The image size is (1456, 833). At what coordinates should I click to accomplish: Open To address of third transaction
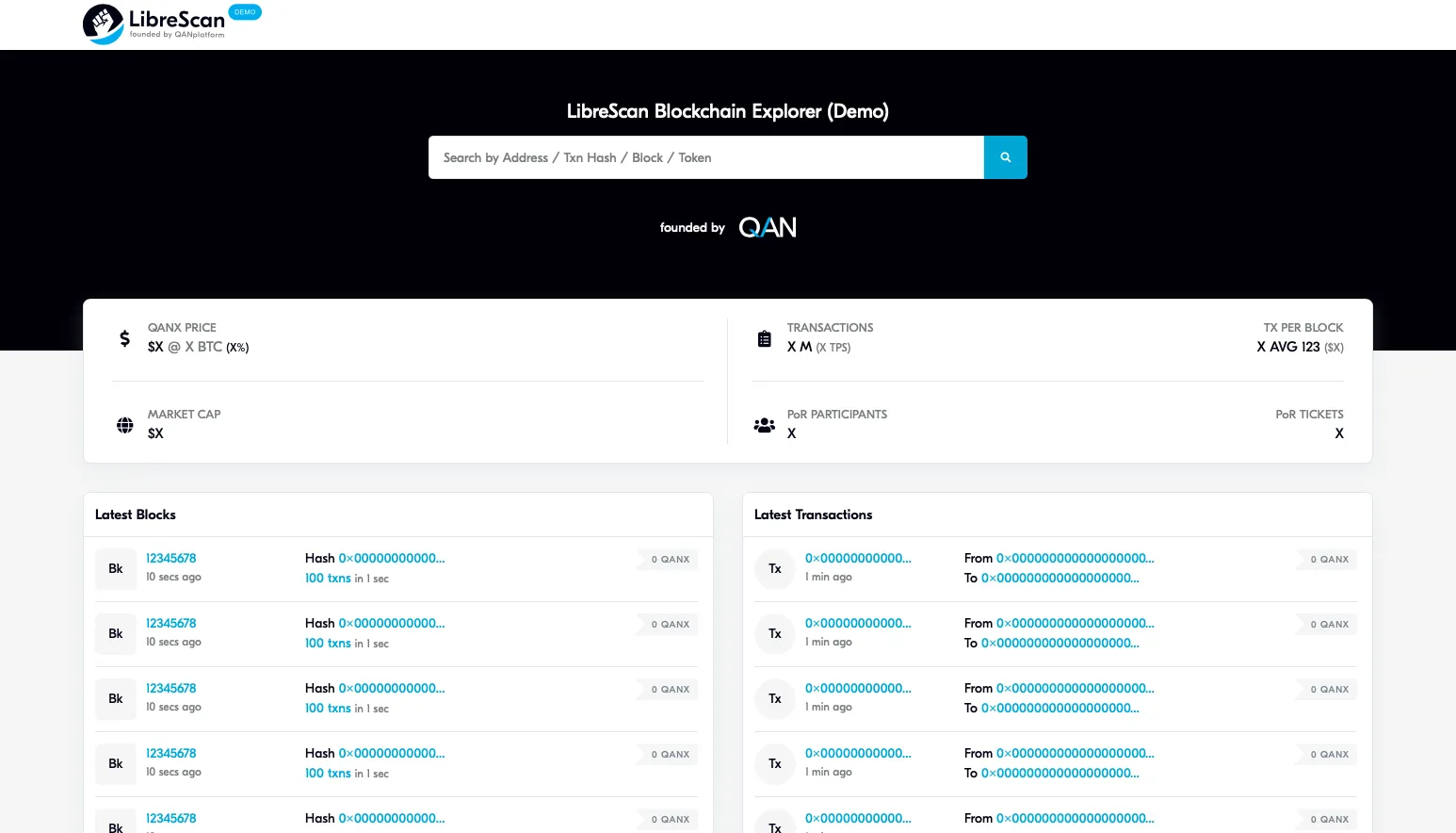(x=1060, y=708)
